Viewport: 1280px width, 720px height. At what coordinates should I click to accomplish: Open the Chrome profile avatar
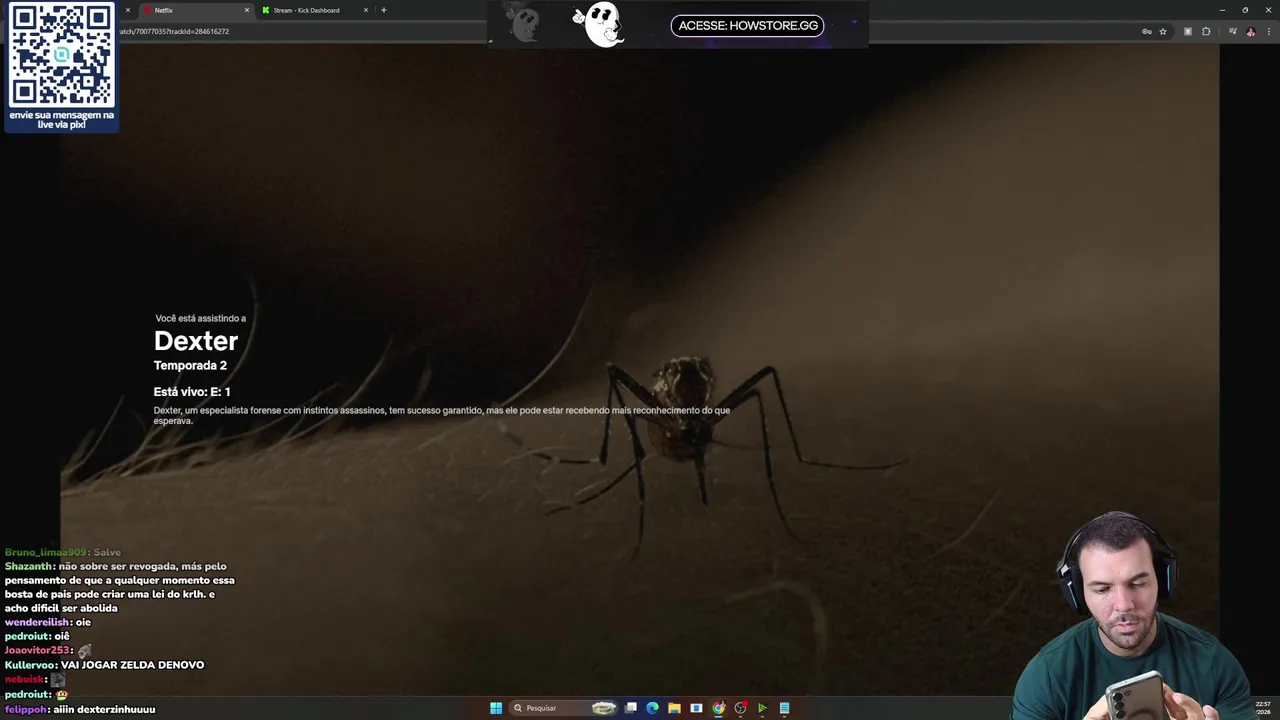1251,31
